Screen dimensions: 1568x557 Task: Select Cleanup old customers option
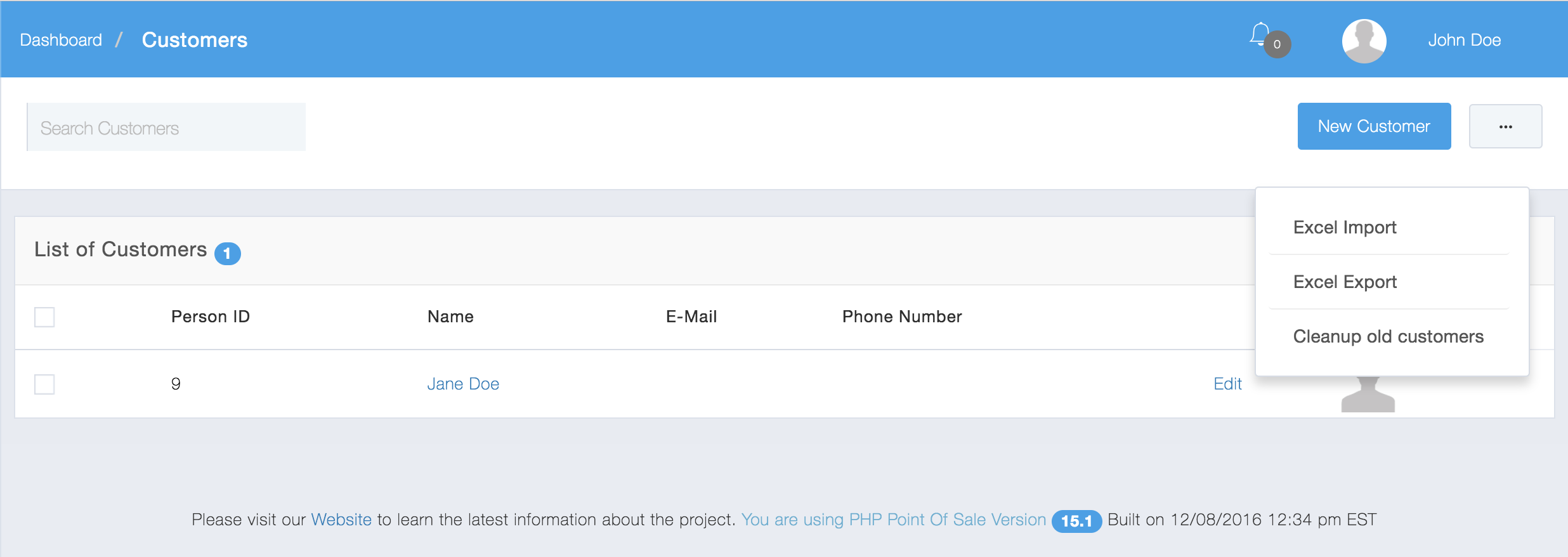pyautogui.click(x=1388, y=336)
